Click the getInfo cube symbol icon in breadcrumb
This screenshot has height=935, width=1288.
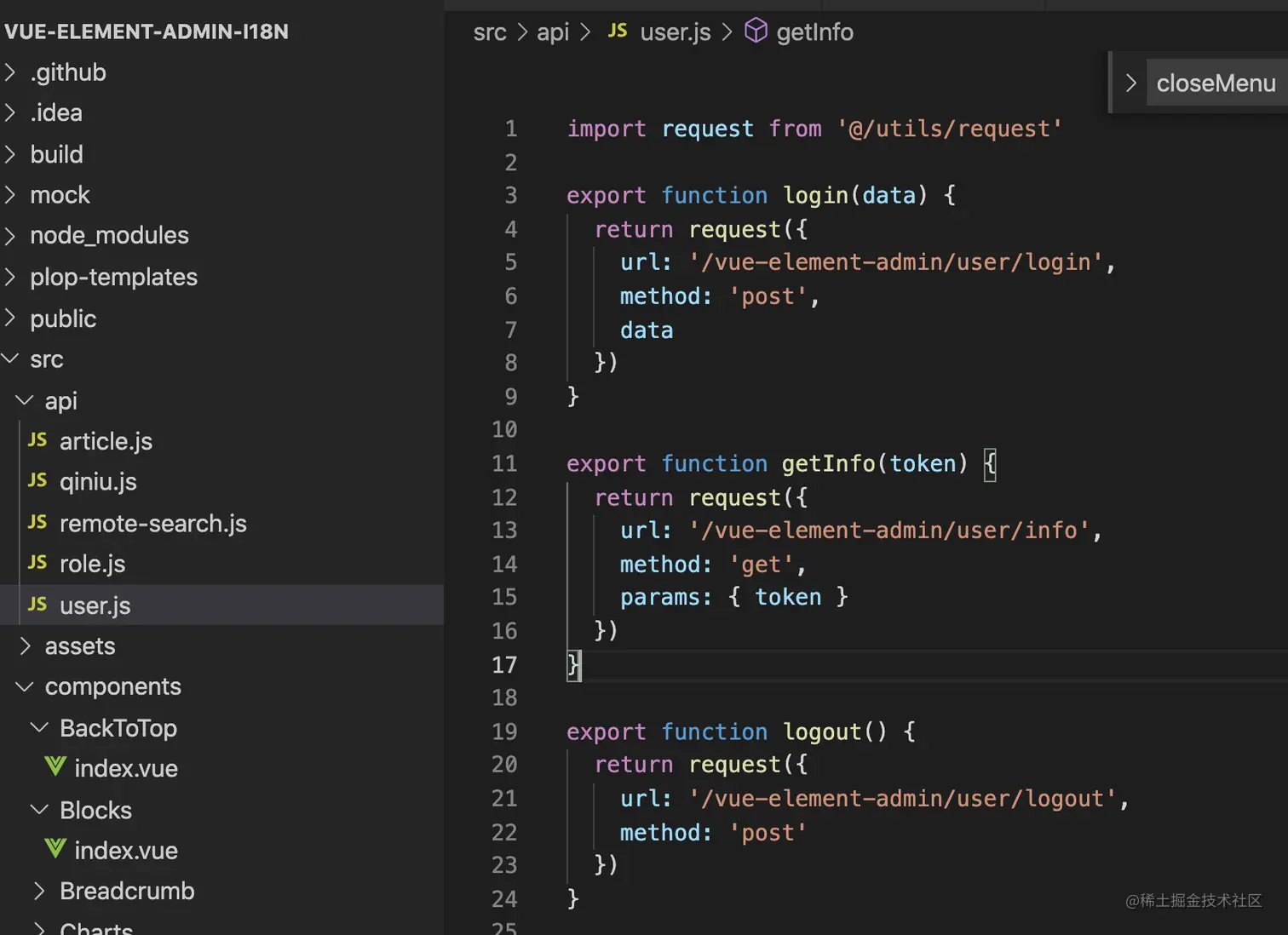(x=756, y=31)
